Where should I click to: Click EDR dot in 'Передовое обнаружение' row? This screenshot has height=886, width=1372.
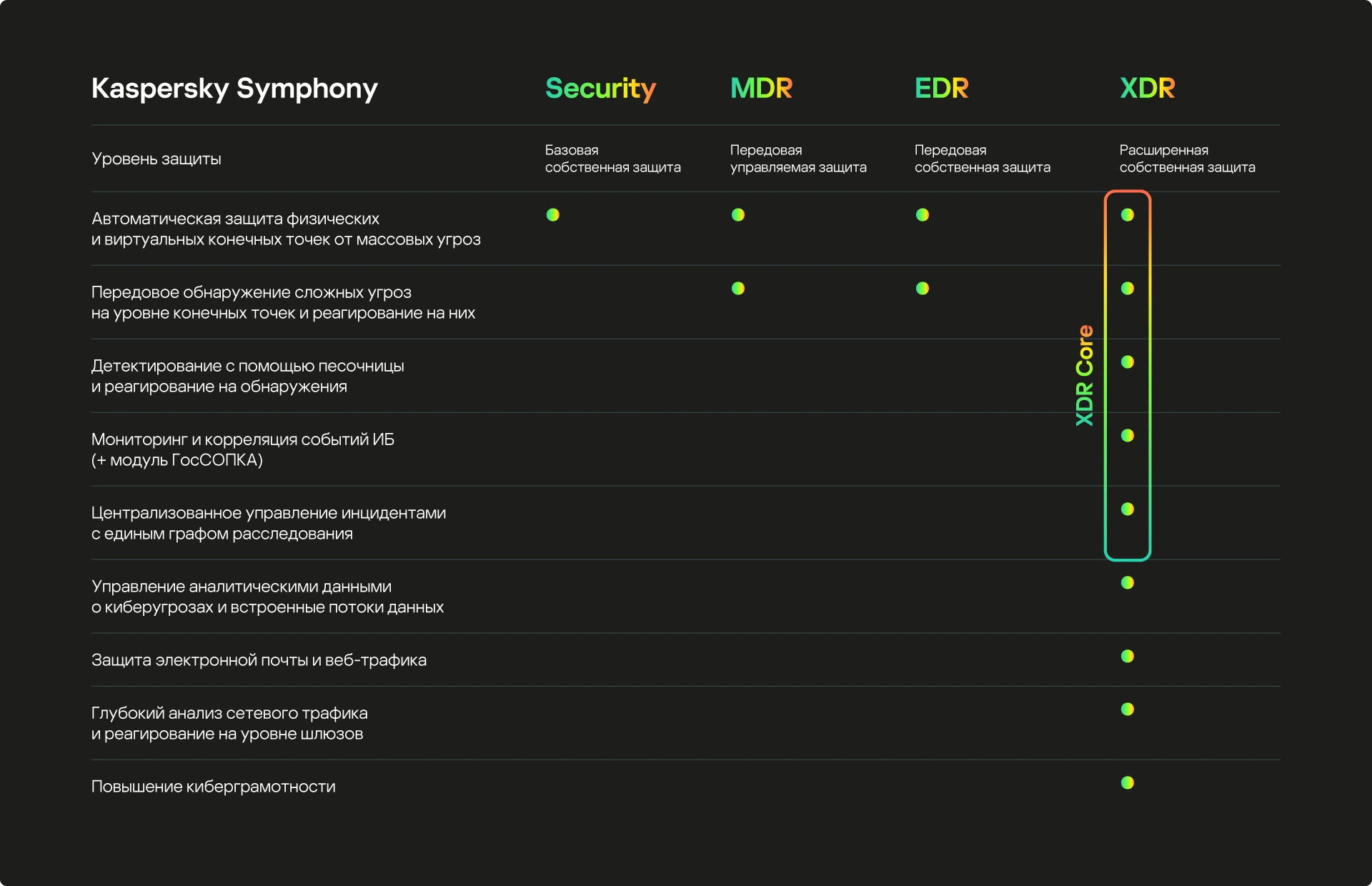coord(923,289)
